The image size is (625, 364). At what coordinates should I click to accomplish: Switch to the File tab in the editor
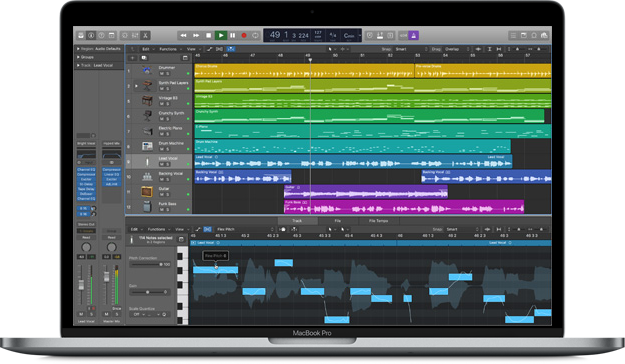(x=338, y=220)
